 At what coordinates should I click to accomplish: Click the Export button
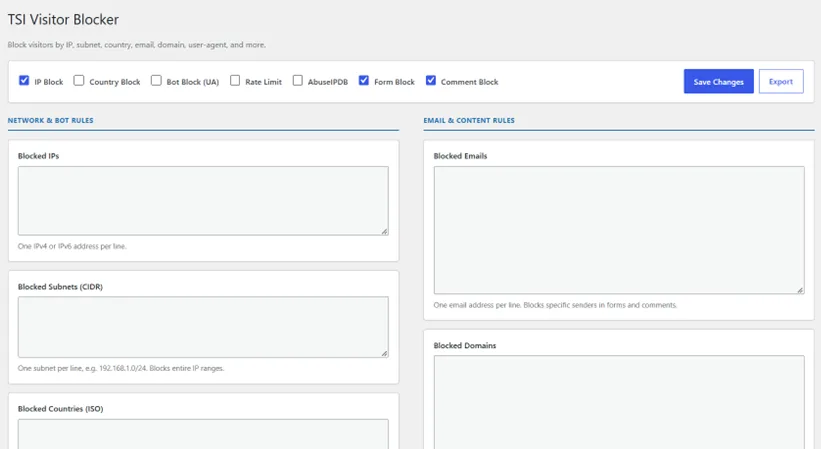(x=781, y=82)
